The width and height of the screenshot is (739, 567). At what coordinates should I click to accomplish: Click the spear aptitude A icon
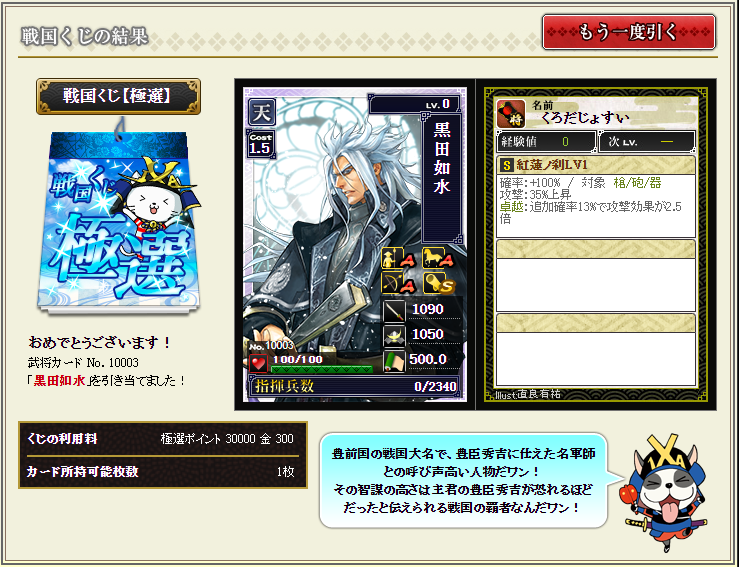pos(398,258)
